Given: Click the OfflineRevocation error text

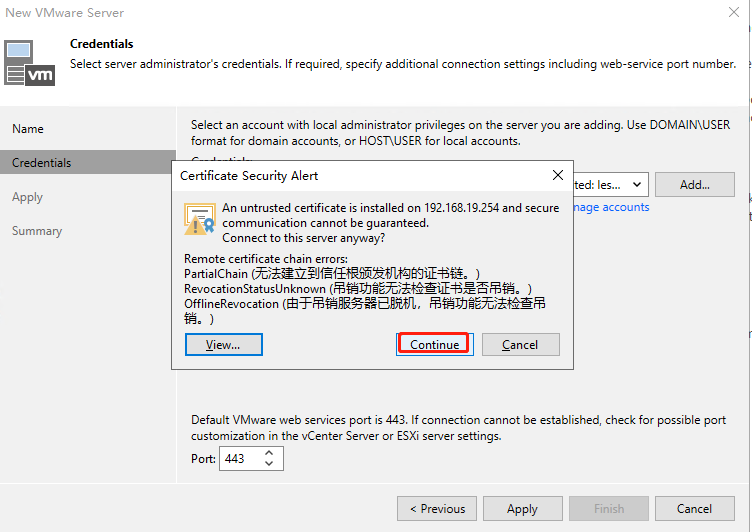Looking at the screenshot, I should (x=365, y=311).
